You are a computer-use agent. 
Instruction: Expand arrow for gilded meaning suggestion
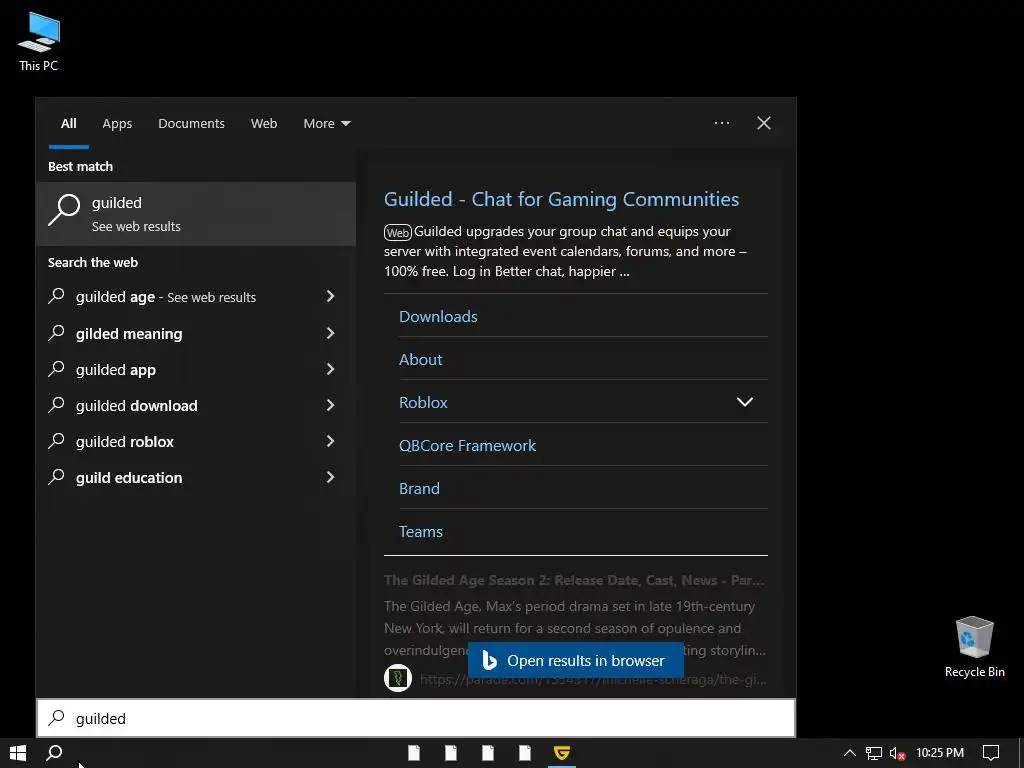(330, 333)
